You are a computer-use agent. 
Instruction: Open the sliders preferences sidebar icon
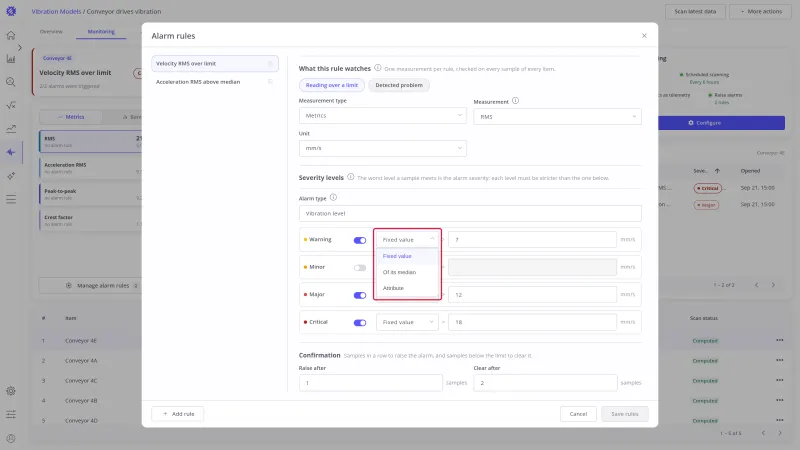tap(11, 414)
